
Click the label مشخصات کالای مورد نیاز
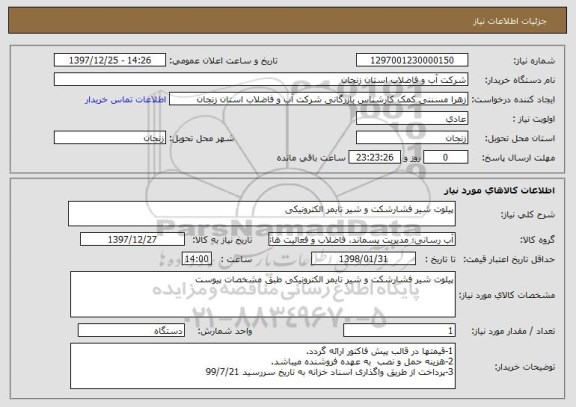click(x=507, y=295)
